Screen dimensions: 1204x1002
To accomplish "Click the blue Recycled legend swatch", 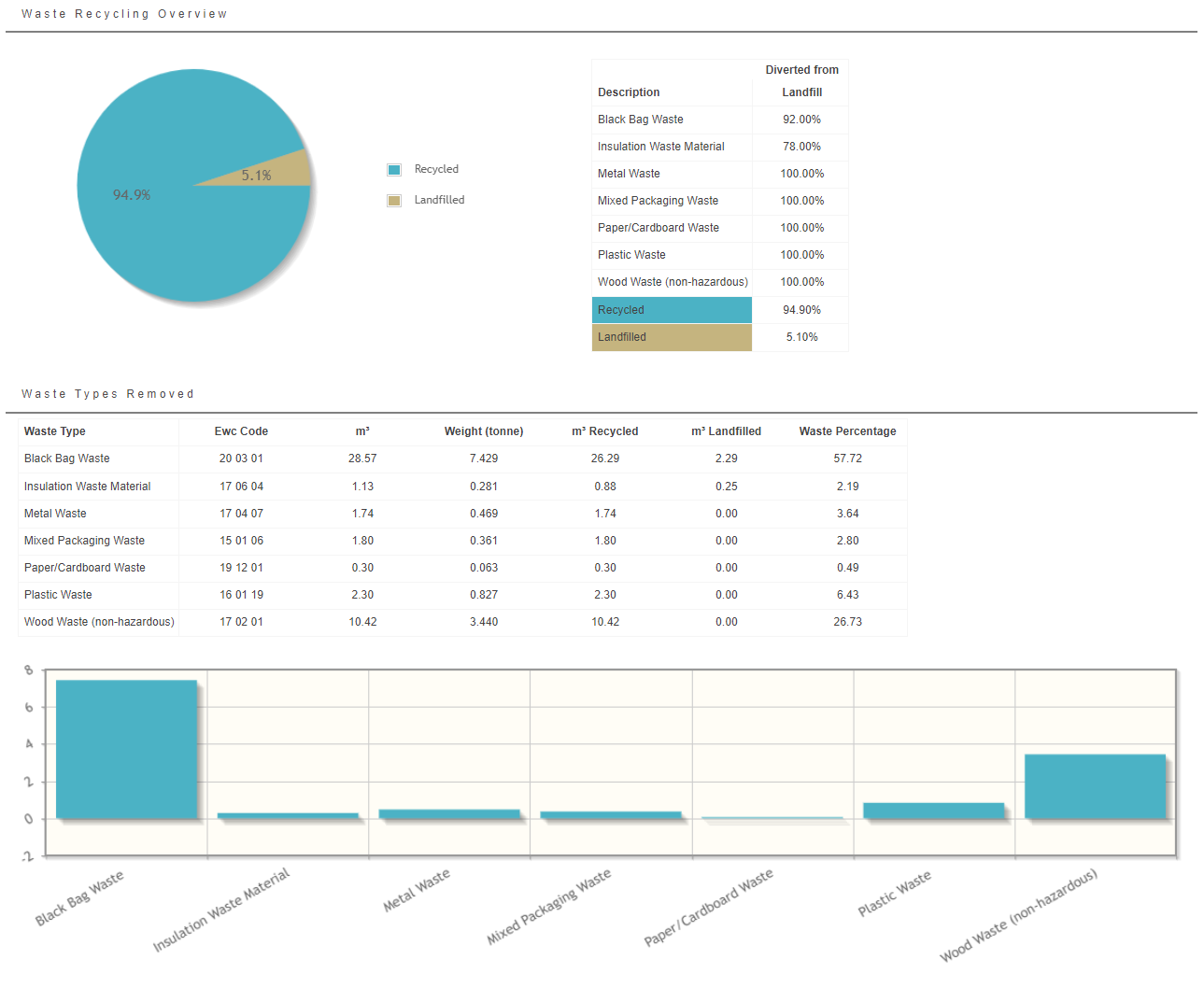I will (394, 170).
